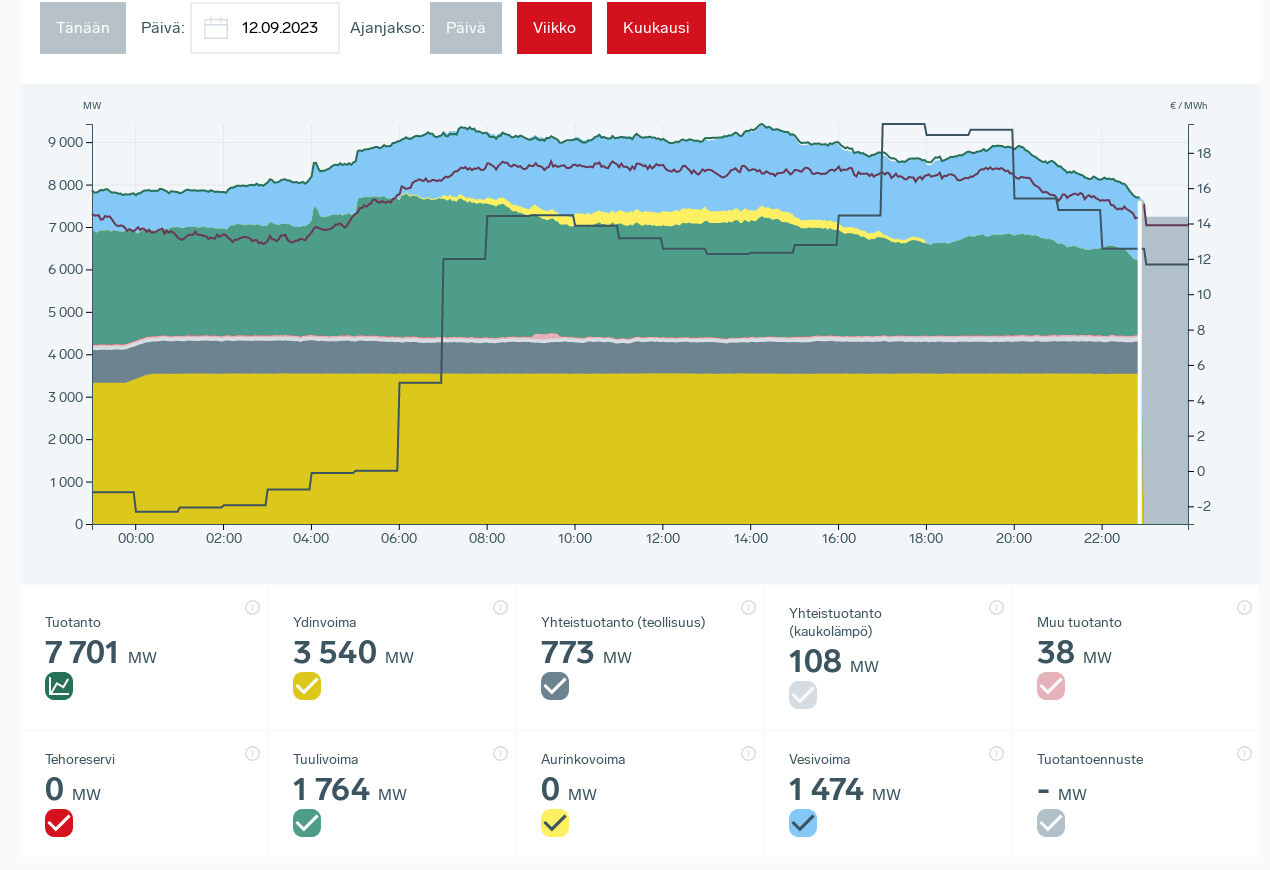Switch period to Kuukausi
This screenshot has width=1270, height=870.
point(656,28)
